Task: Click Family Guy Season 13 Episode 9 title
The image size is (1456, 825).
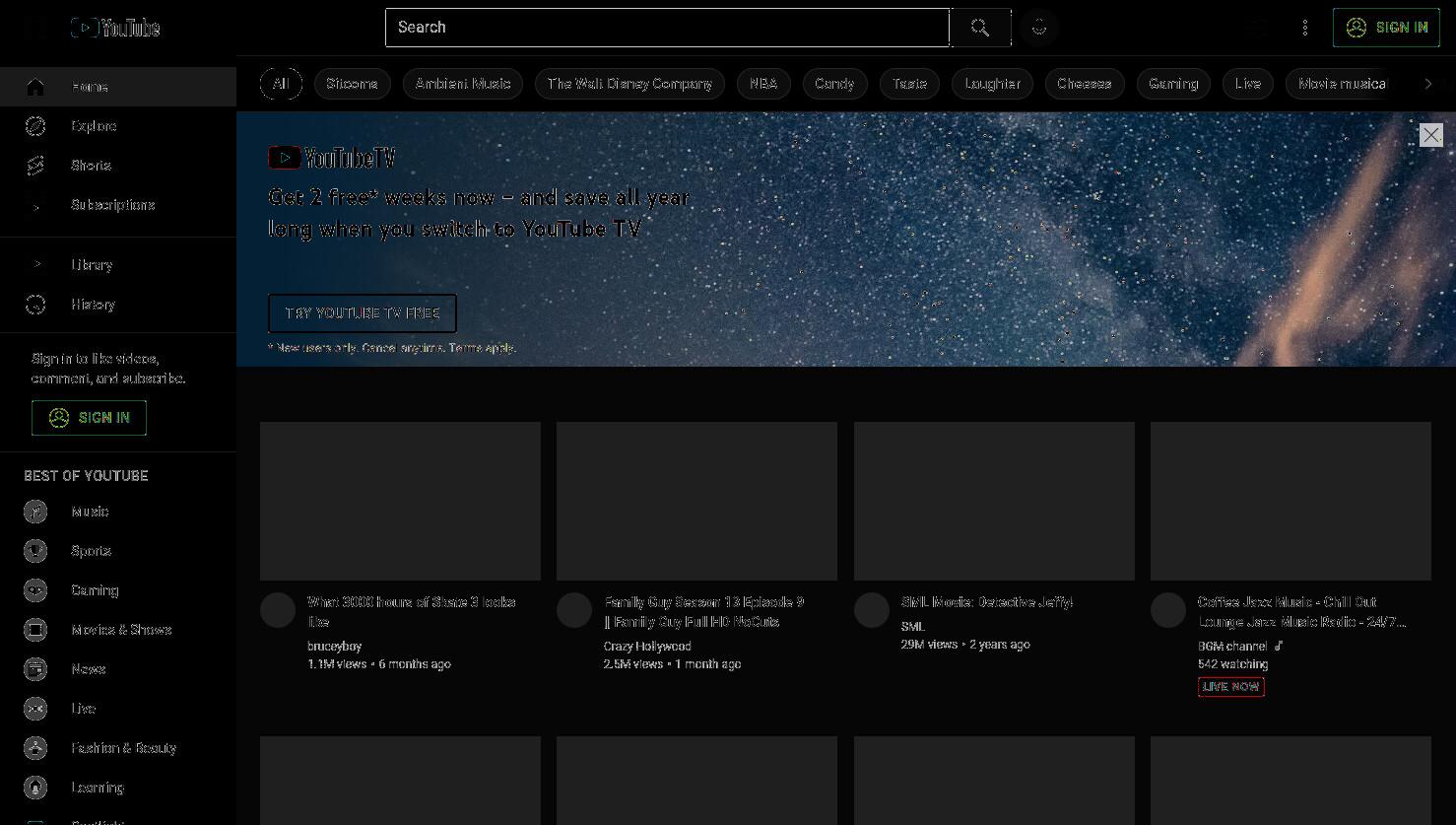Action: (x=704, y=612)
